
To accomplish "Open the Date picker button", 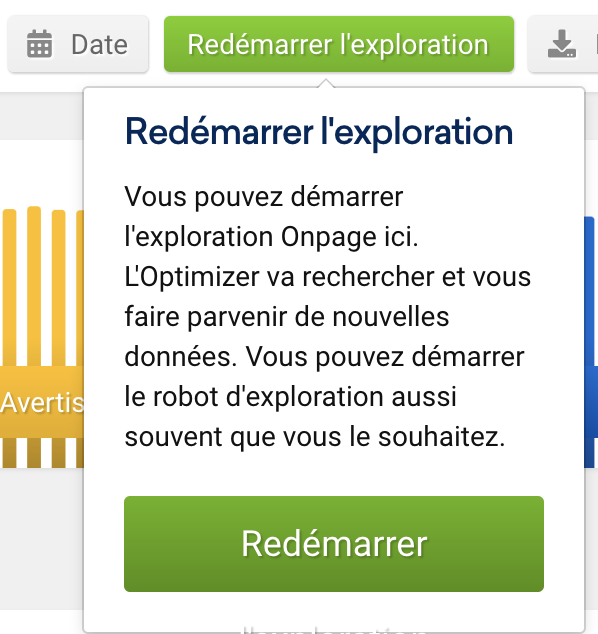I will pyautogui.click(x=78, y=44).
